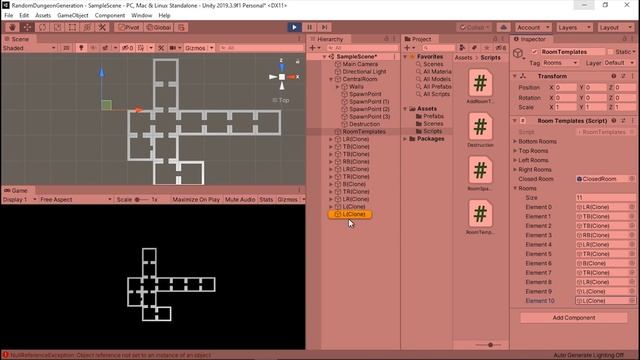Viewport: 640px width, 360px height.
Task: Select the RoomSpa script asset
Action: [480, 173]
